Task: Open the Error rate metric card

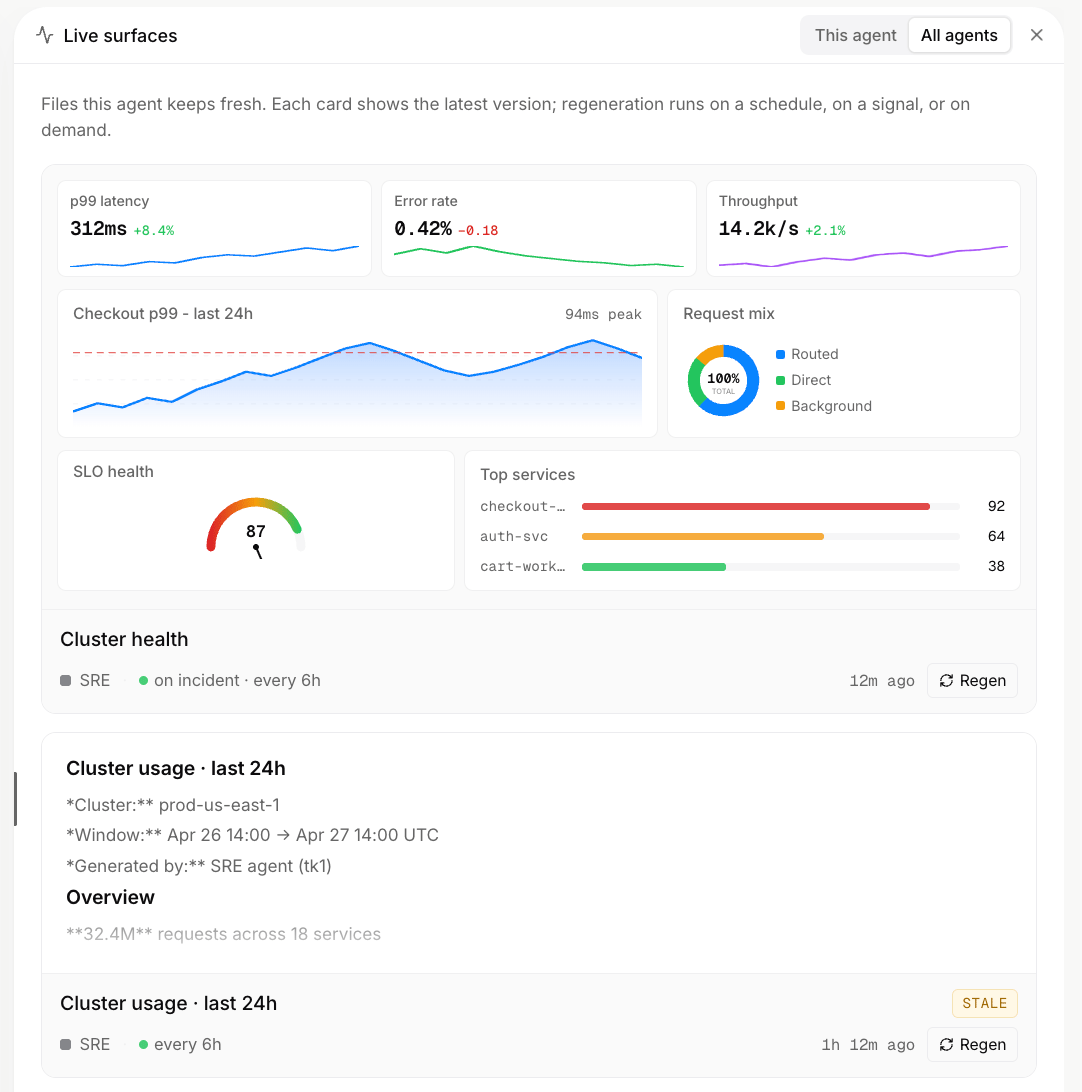Action: click(539, 229)
